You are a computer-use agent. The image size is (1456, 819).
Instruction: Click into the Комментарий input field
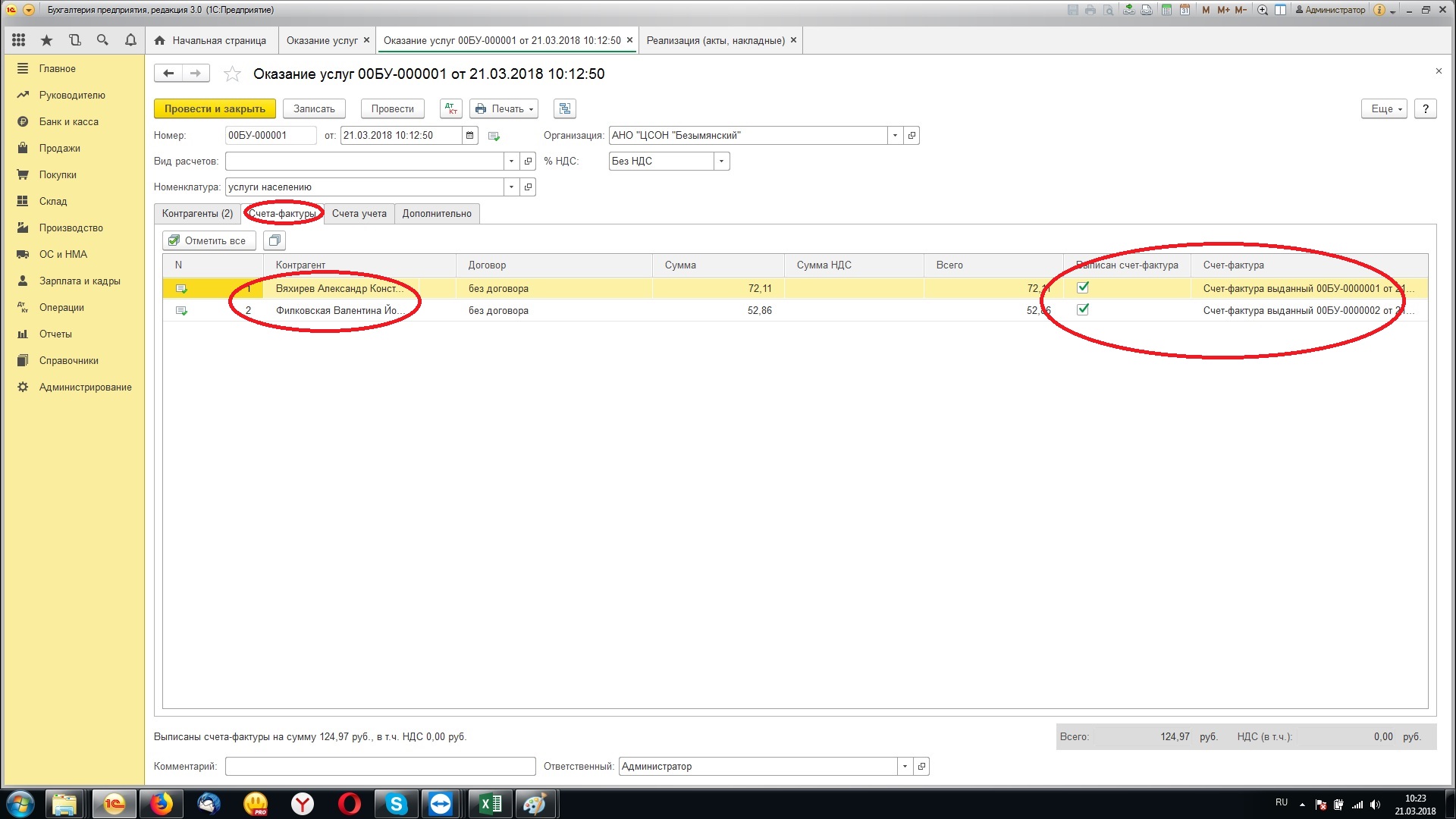[x=380, y=766]
